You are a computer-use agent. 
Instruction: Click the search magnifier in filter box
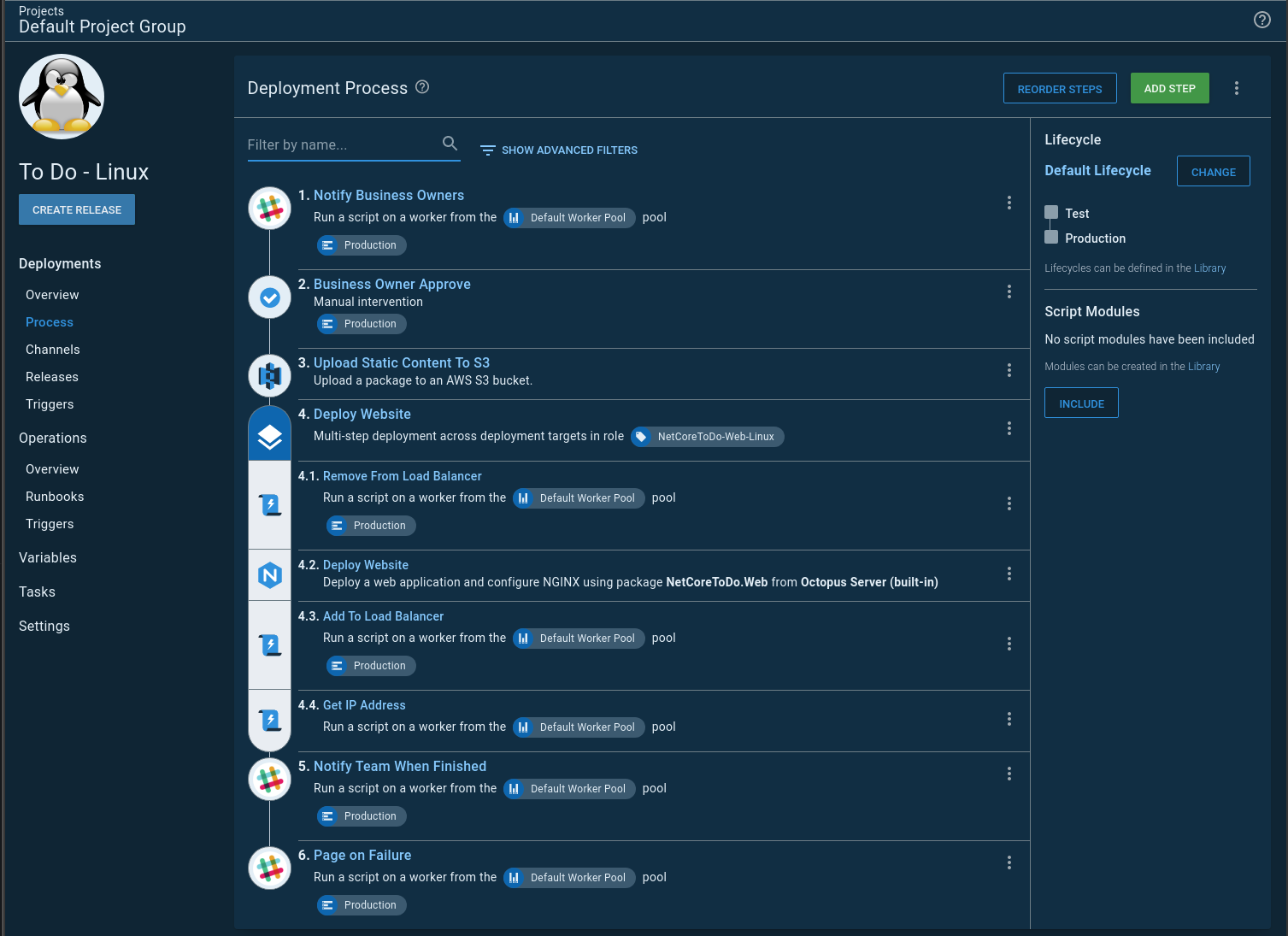pyautogui.click(x=450, y=144)
